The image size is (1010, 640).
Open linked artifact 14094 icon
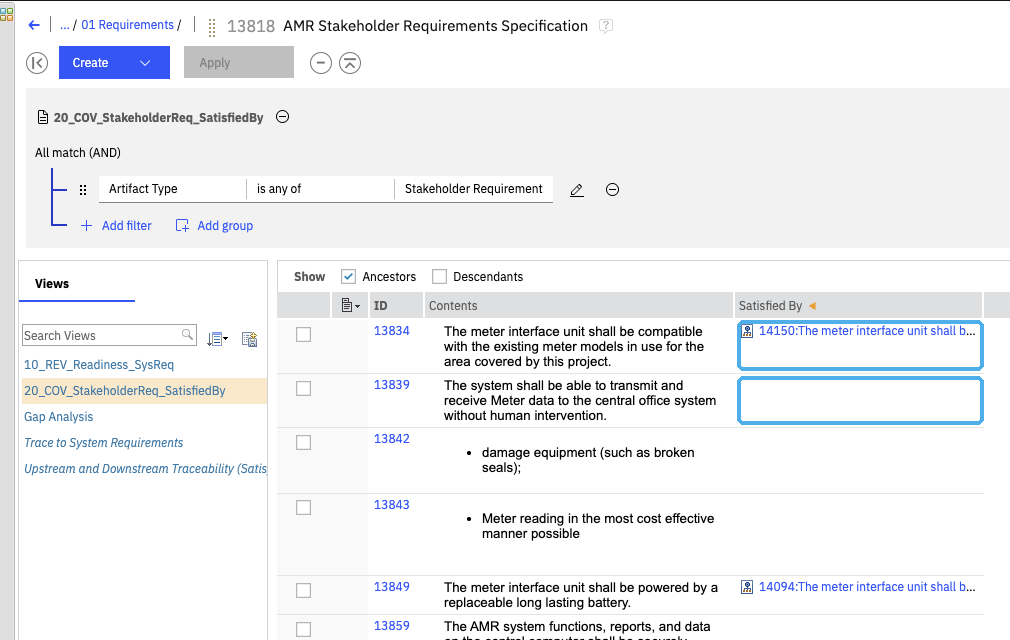[747, 587]
